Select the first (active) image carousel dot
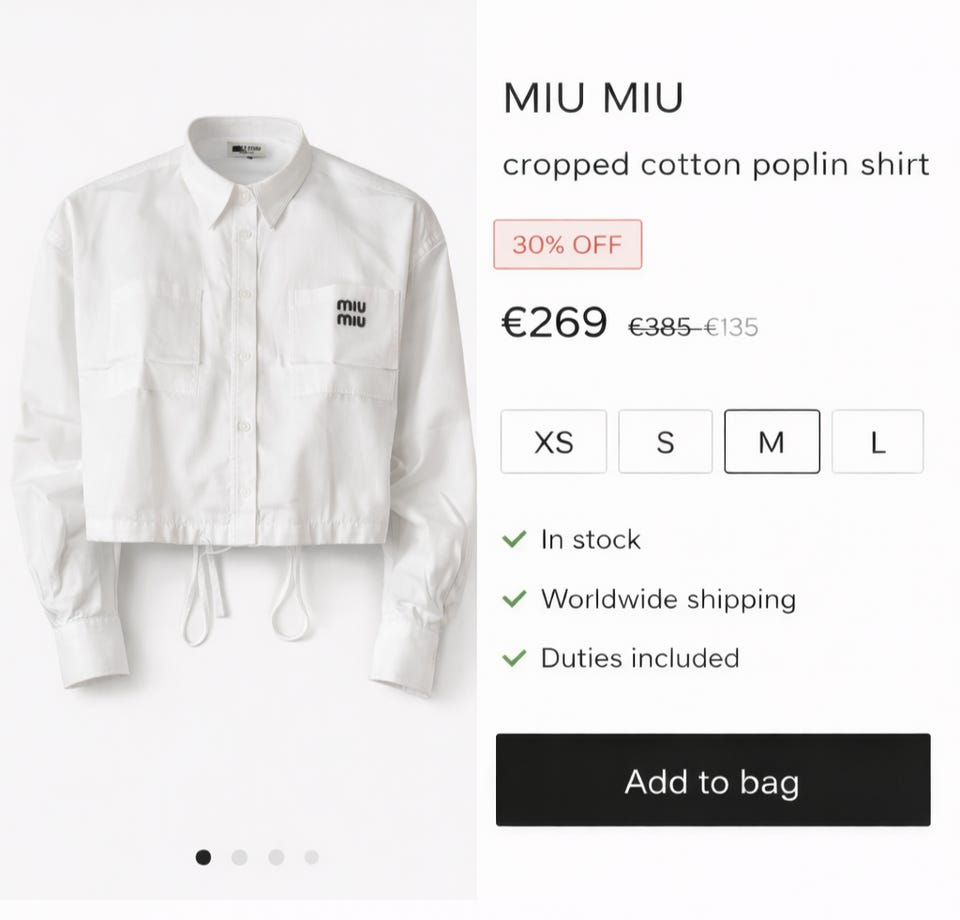The height and width of the screenshot is (920, 960). [x=204, y=857]
